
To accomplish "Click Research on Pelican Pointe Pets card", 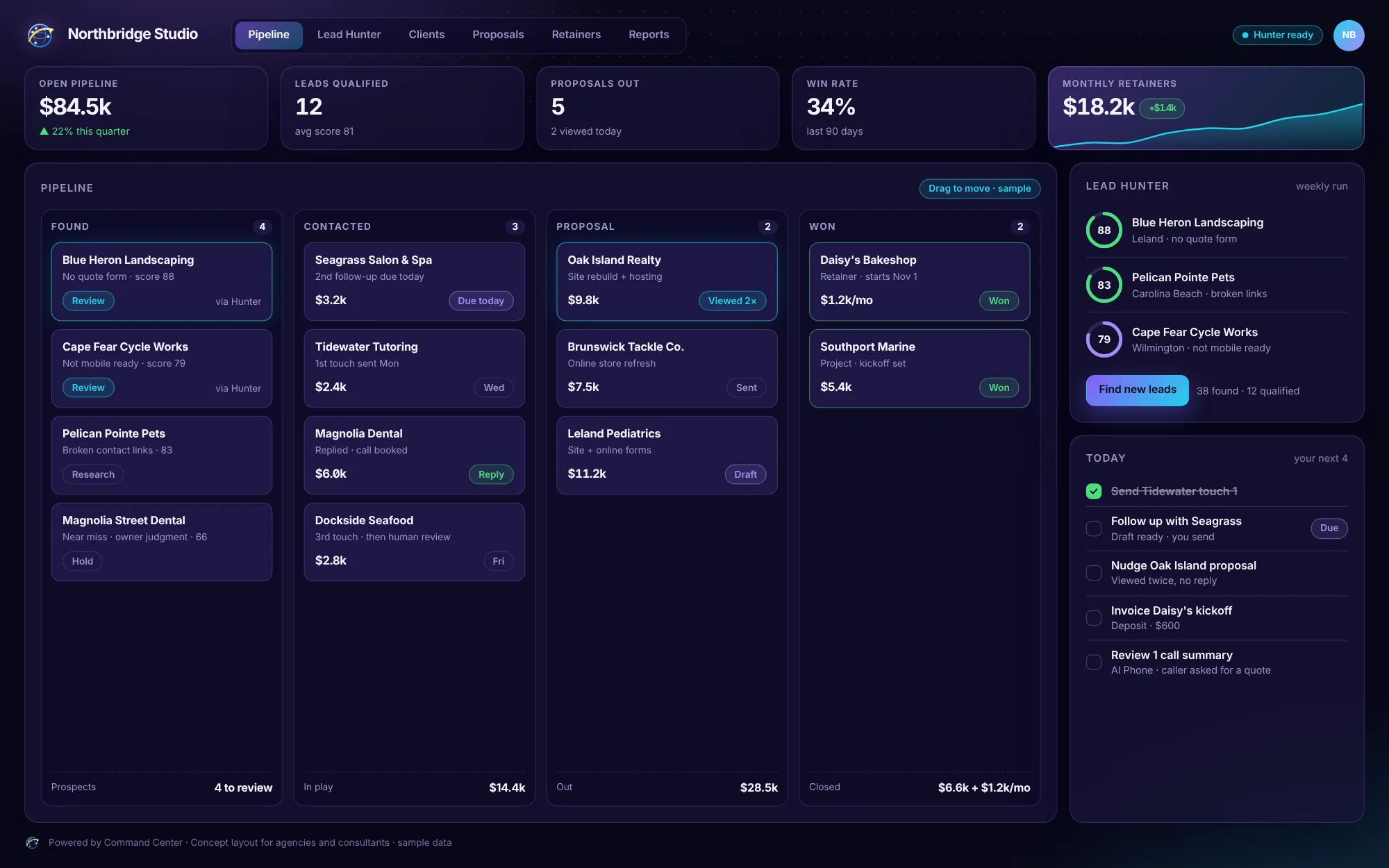I will [93, 474].
